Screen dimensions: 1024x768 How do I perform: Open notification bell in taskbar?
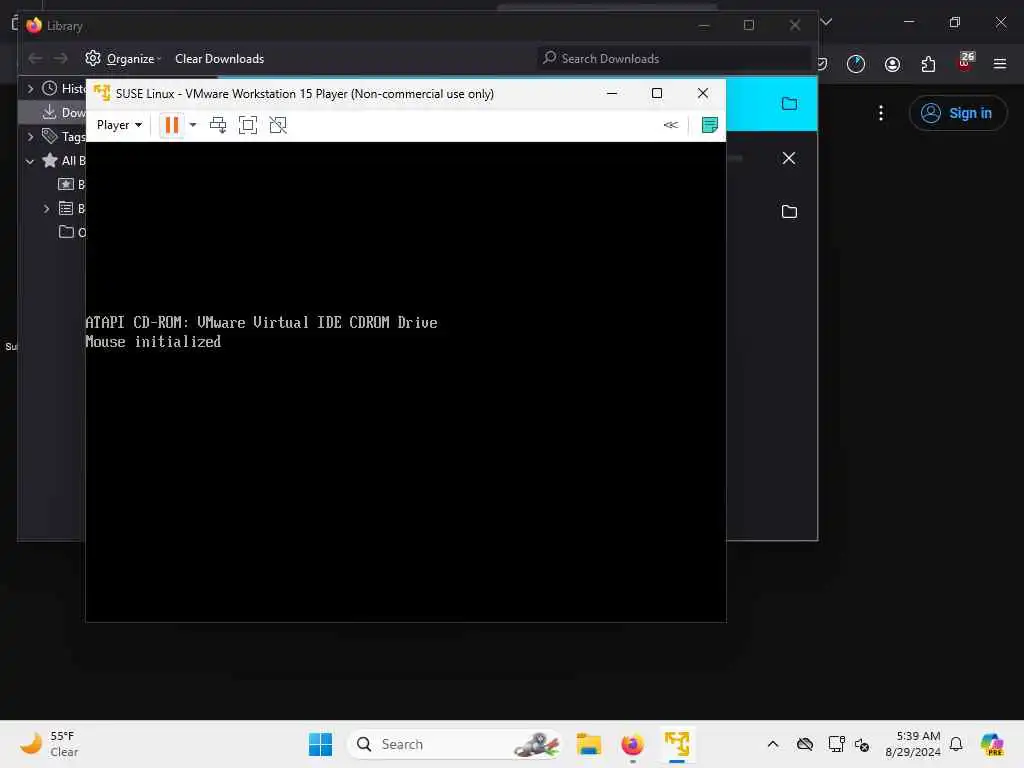pos(956,744)
